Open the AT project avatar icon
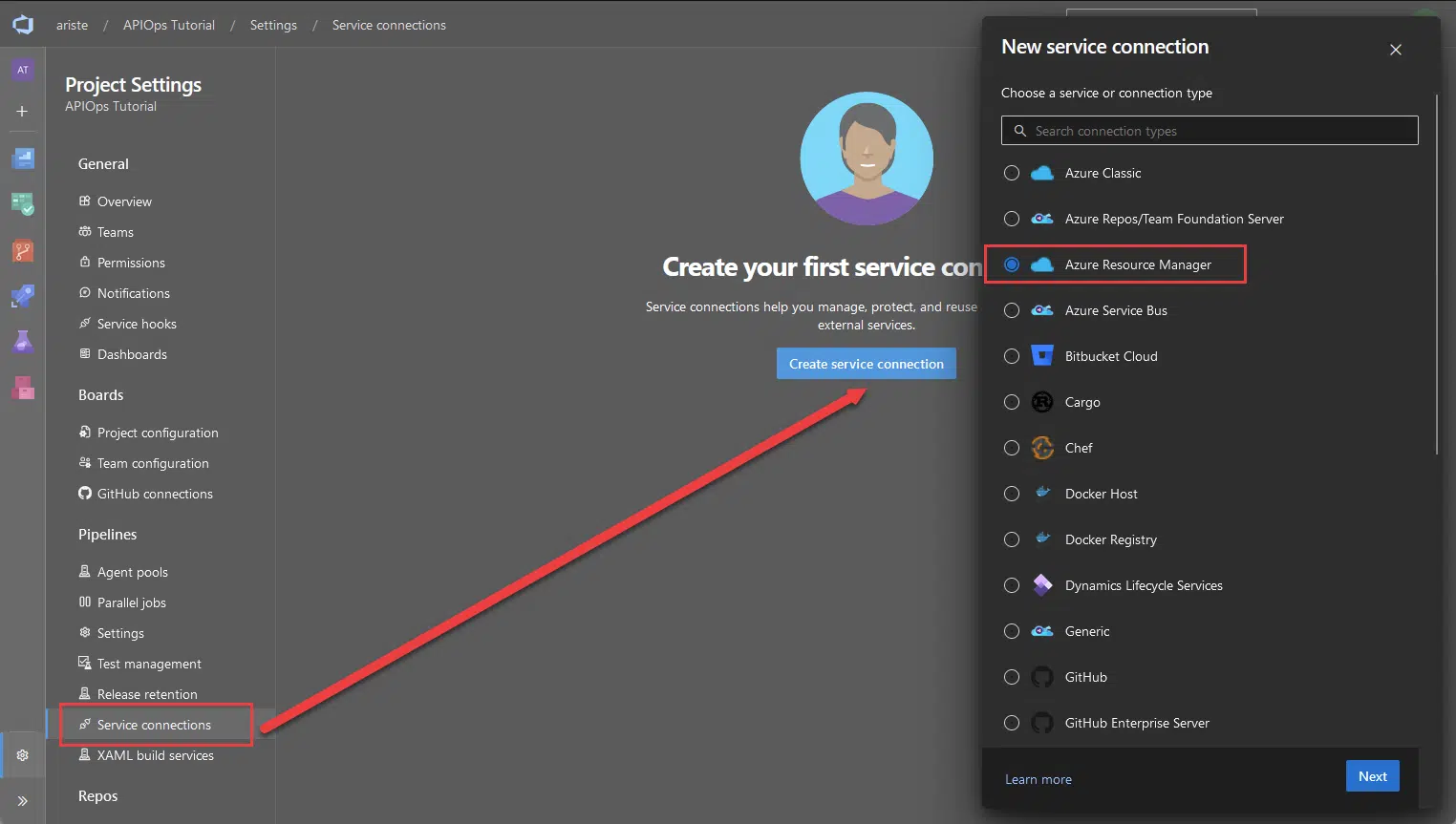1456x824 pixels. click(x=22, y=69)
